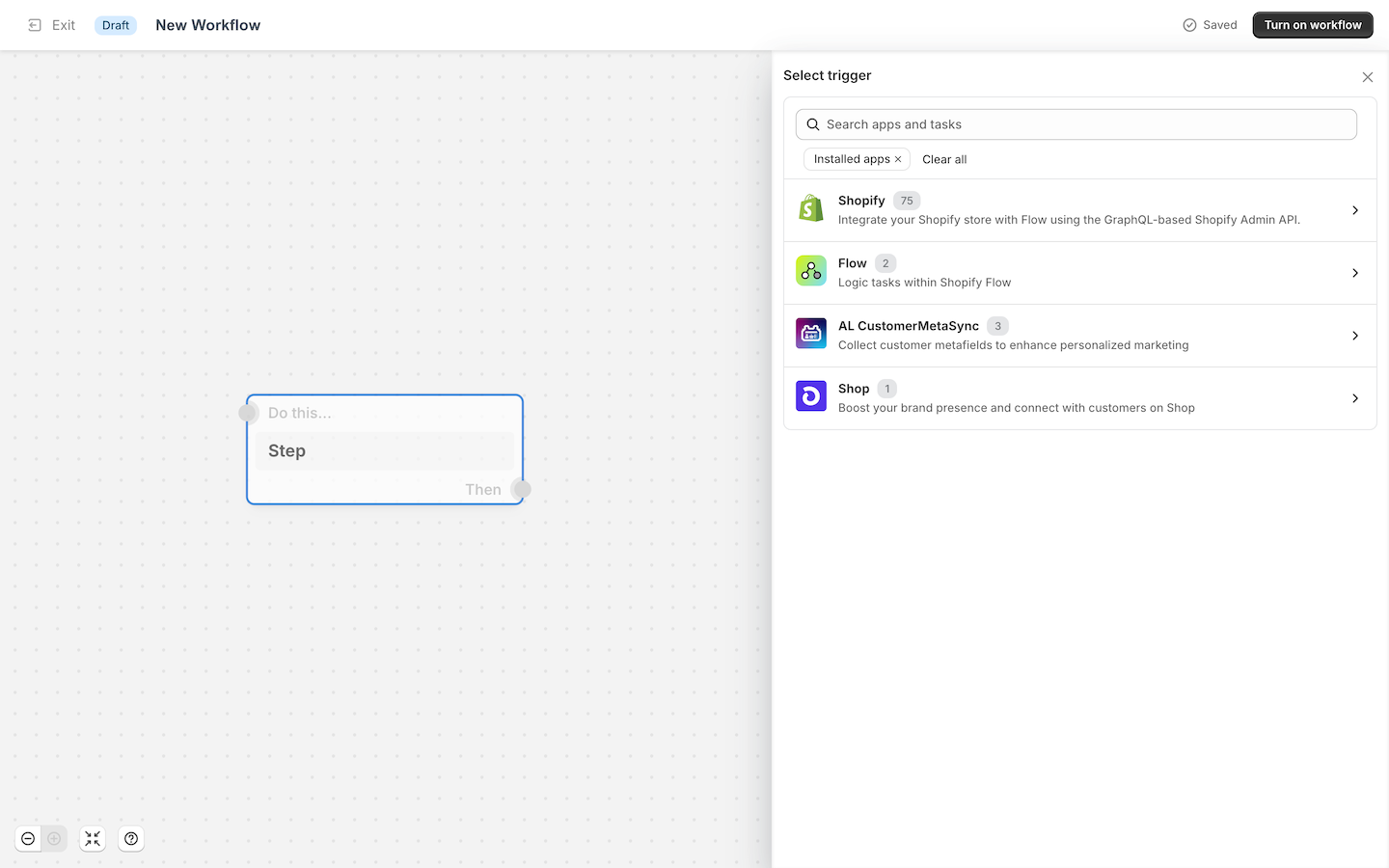Open the help question mark icon
The image size is (1389, 868).
pyautogui.click(x=131, y=839)
